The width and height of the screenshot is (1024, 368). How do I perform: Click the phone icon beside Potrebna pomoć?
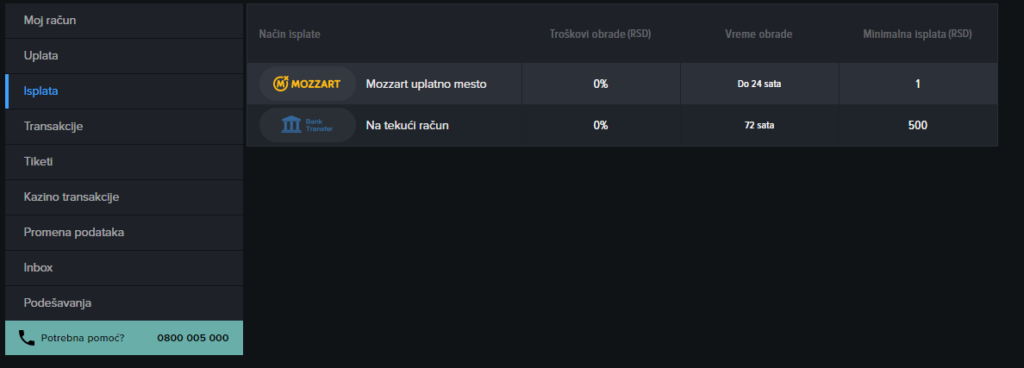(x=27, y=338)
